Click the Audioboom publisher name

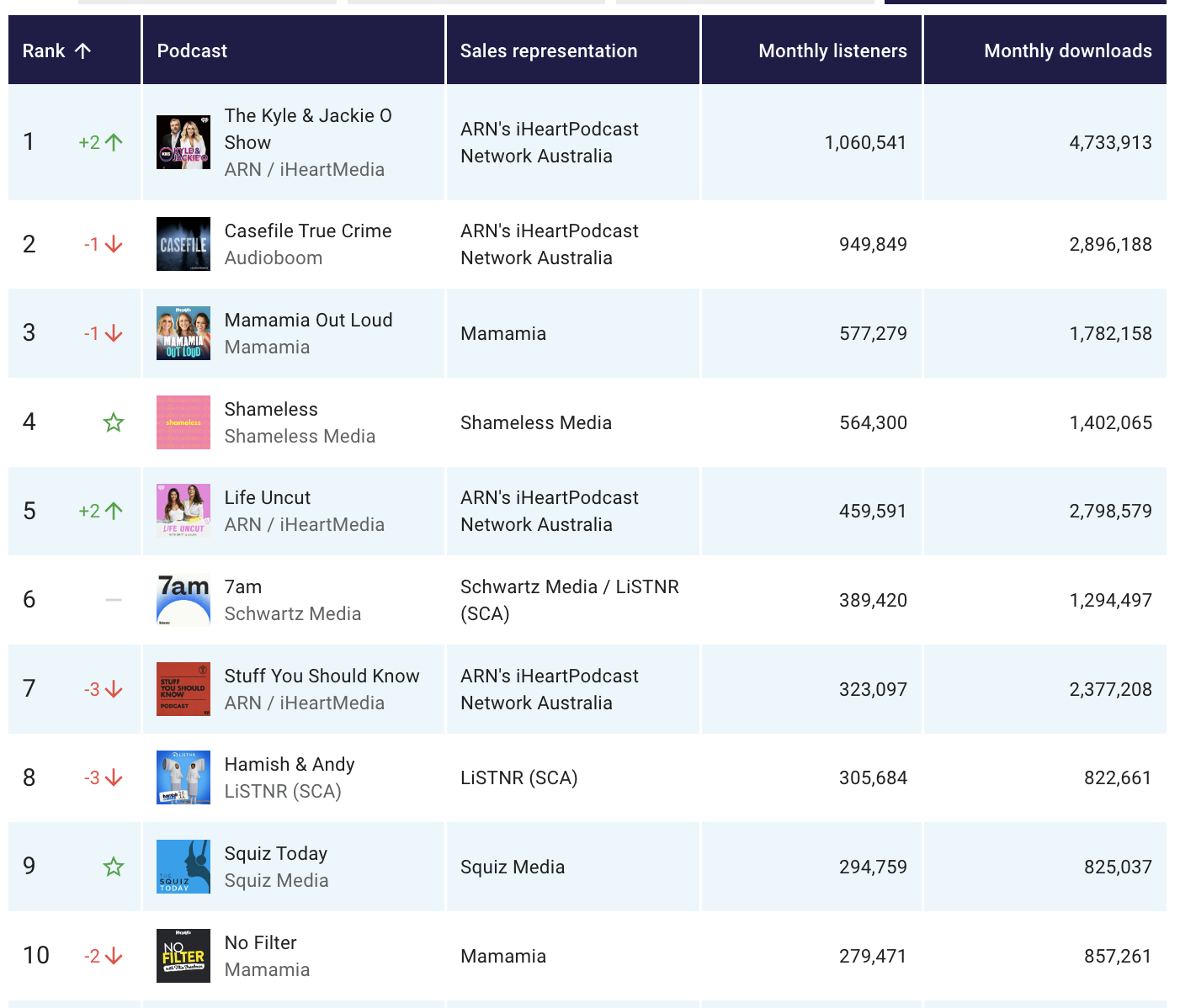pyautogui.click(x=274, y=257)
